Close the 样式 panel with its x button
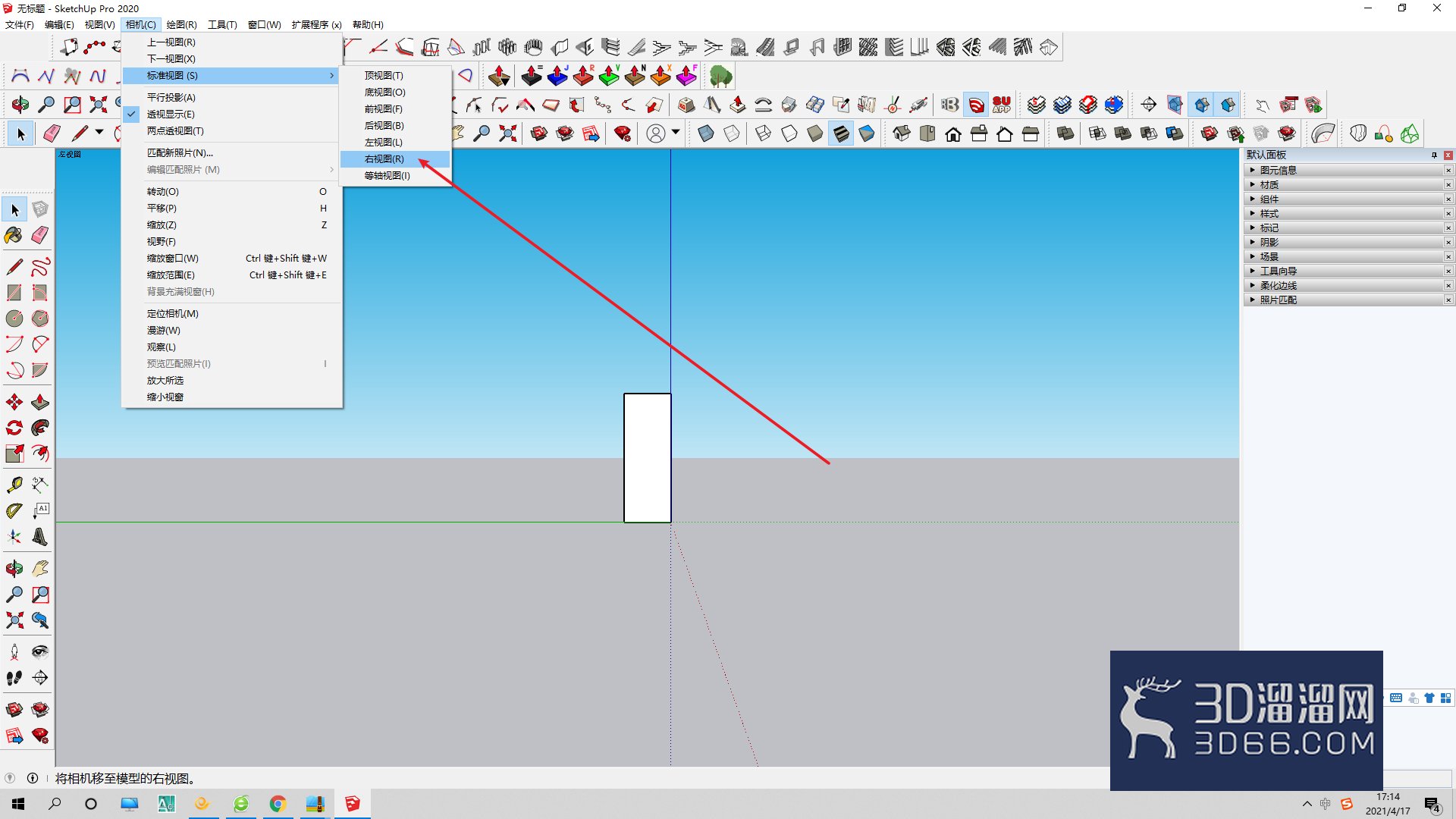 click(x=1448, y=214)
